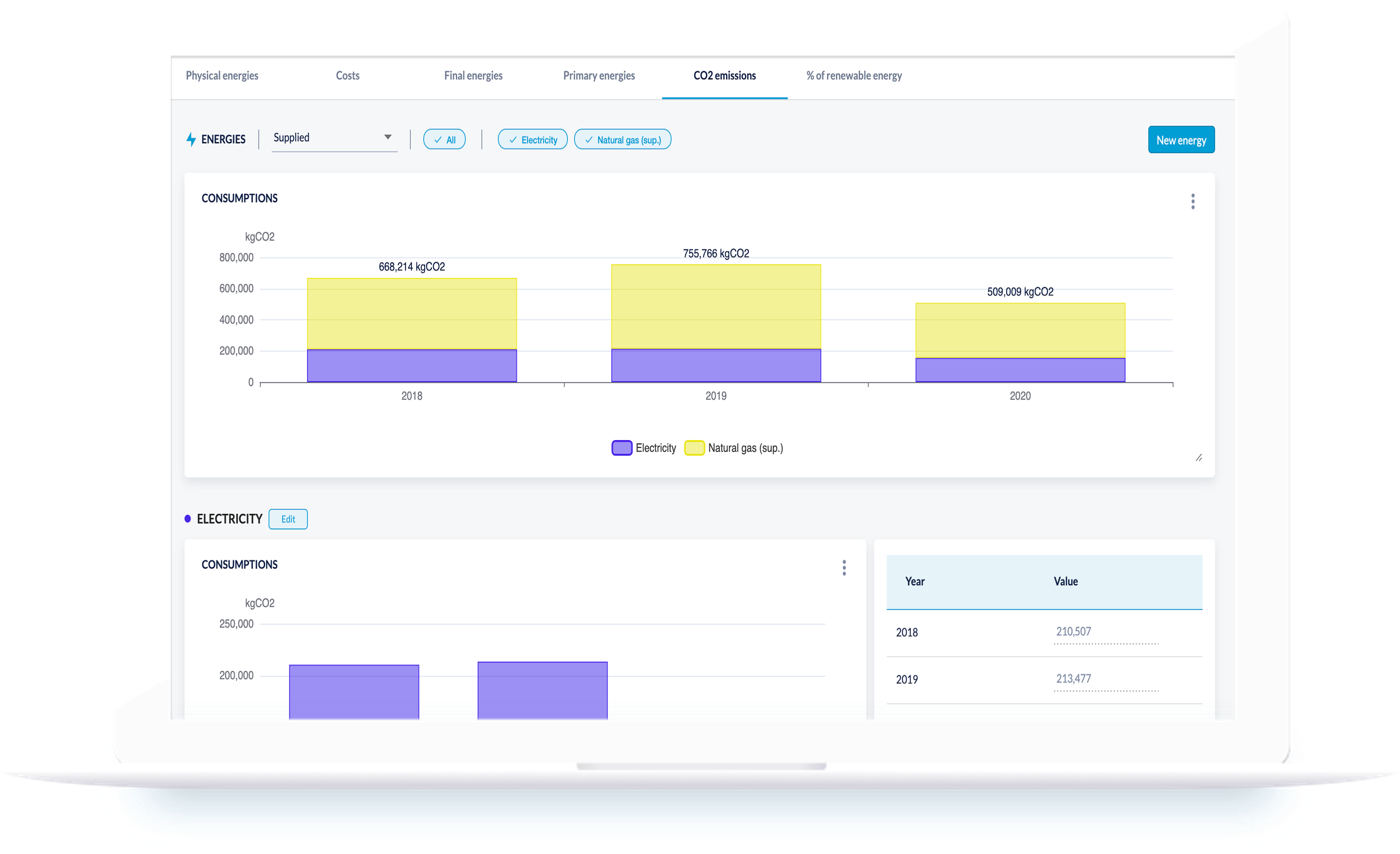This screenshot has width=1400, height=854.
Task: Toggle the All energies filter chip
Action: point(444,140)
